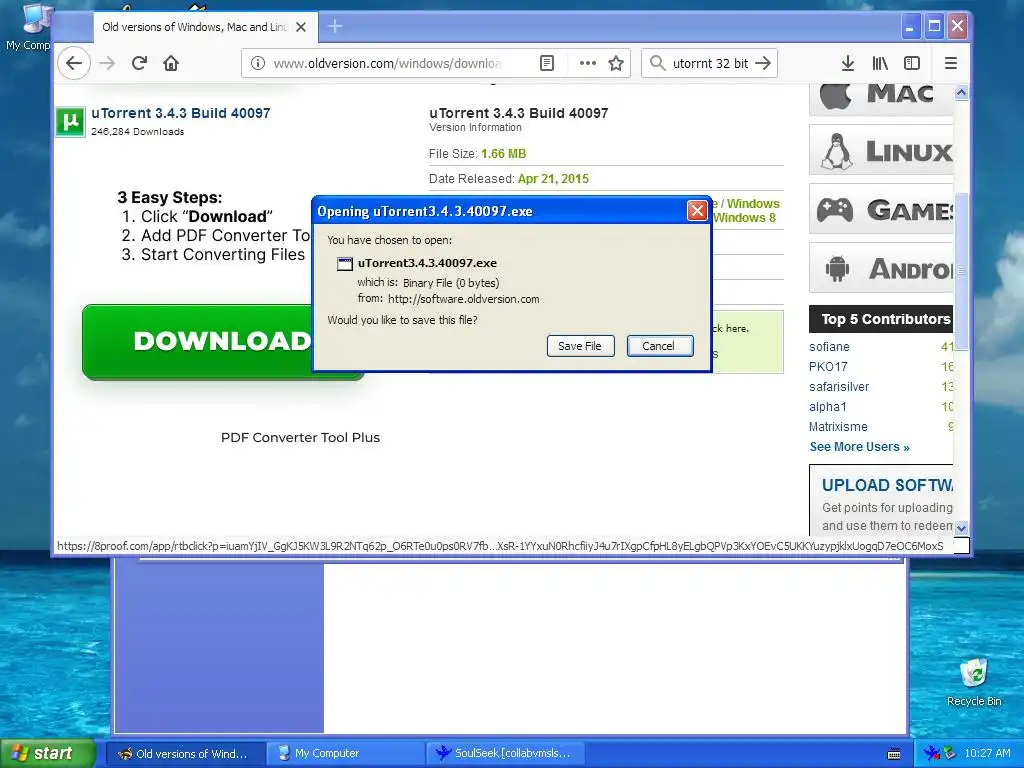Toggle reader view icon in address bar
The image size is (1024, 768).
547,63
